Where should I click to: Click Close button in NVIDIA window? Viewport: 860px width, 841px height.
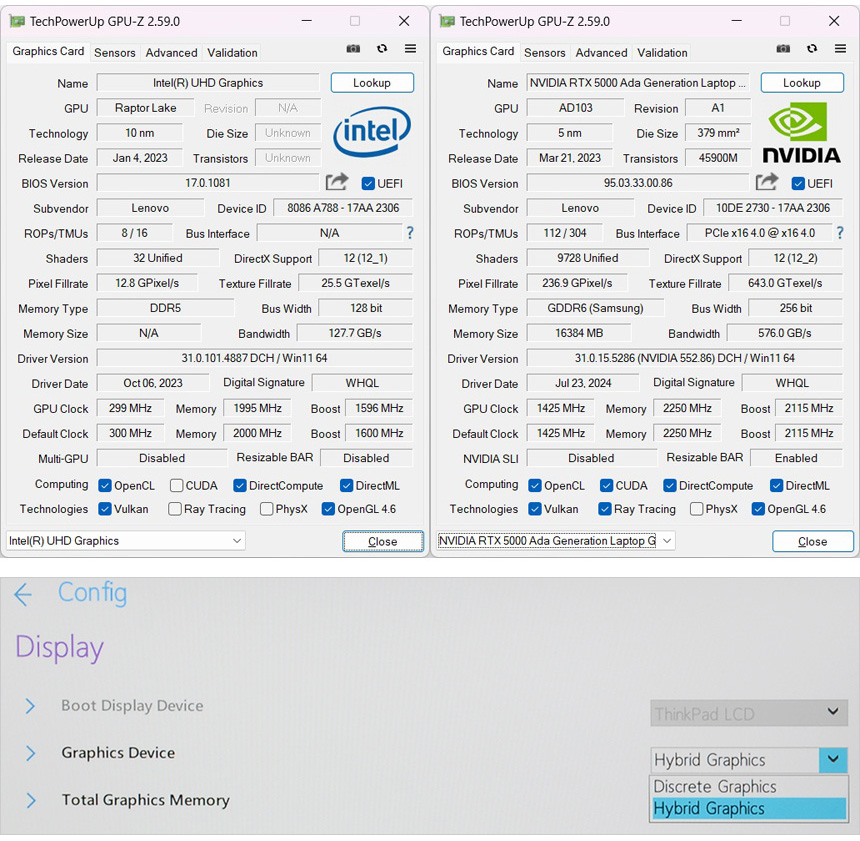(813, 541)
